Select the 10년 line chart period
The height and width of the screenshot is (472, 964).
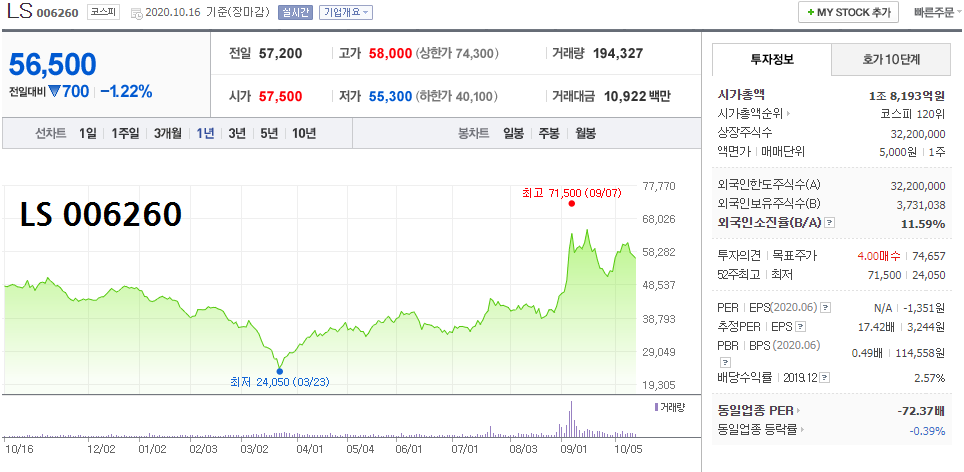[304, 133]
